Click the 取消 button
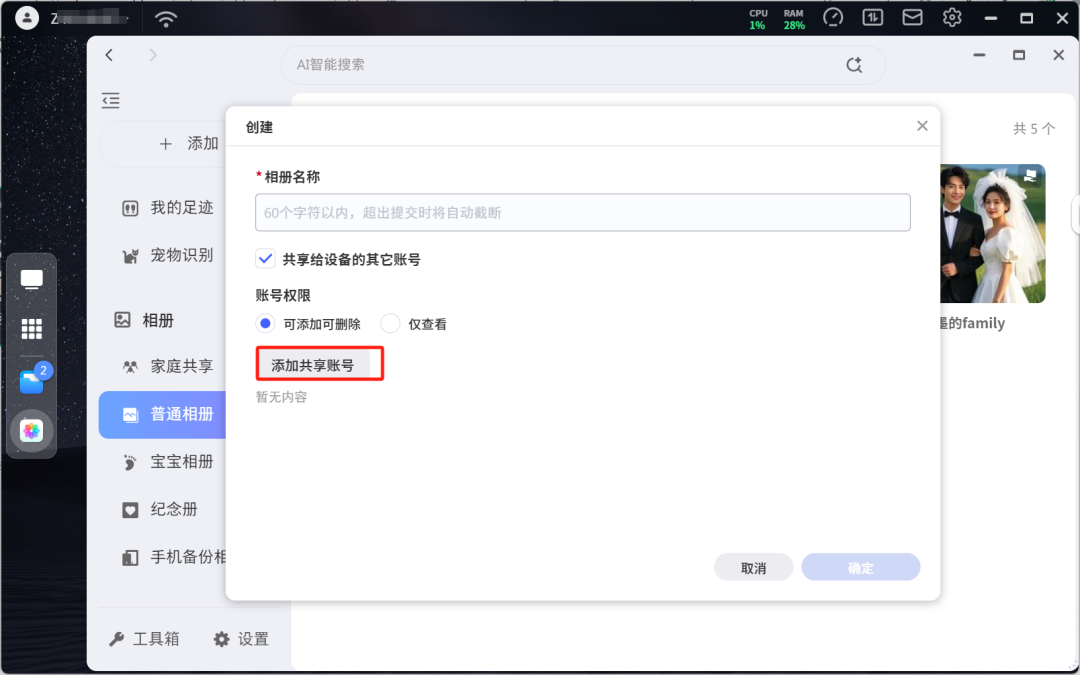The image size is (1080, 675). click(x=754, y=568)
